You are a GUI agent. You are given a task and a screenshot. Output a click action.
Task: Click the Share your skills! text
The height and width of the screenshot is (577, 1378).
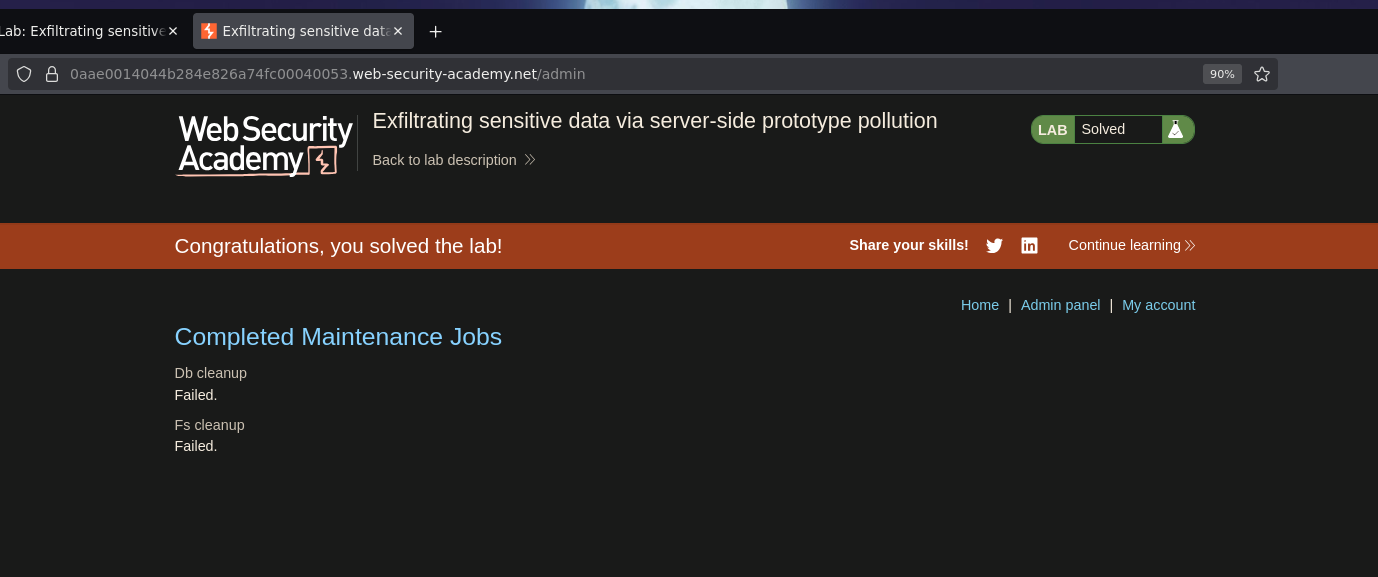[x=909, y=245]
